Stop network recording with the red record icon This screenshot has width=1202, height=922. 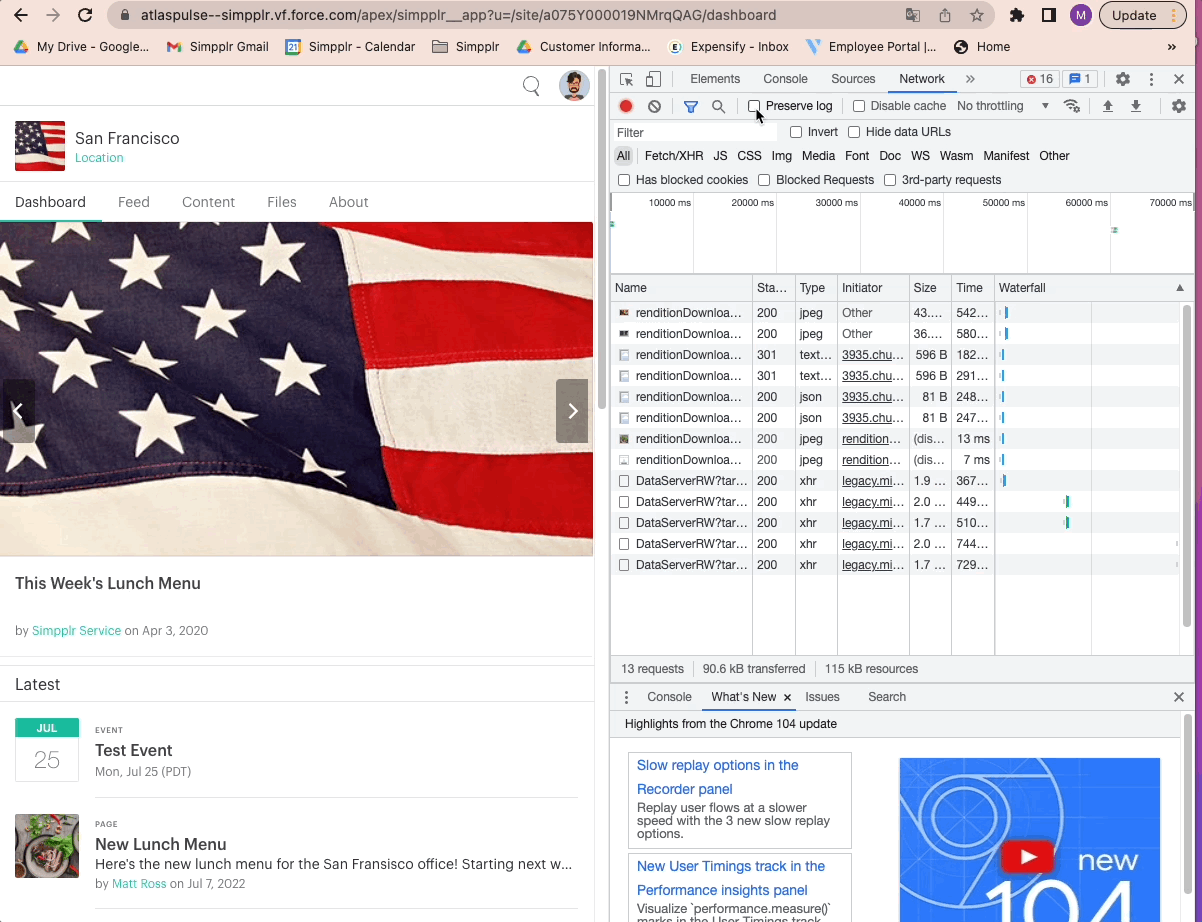coord(624,105)
